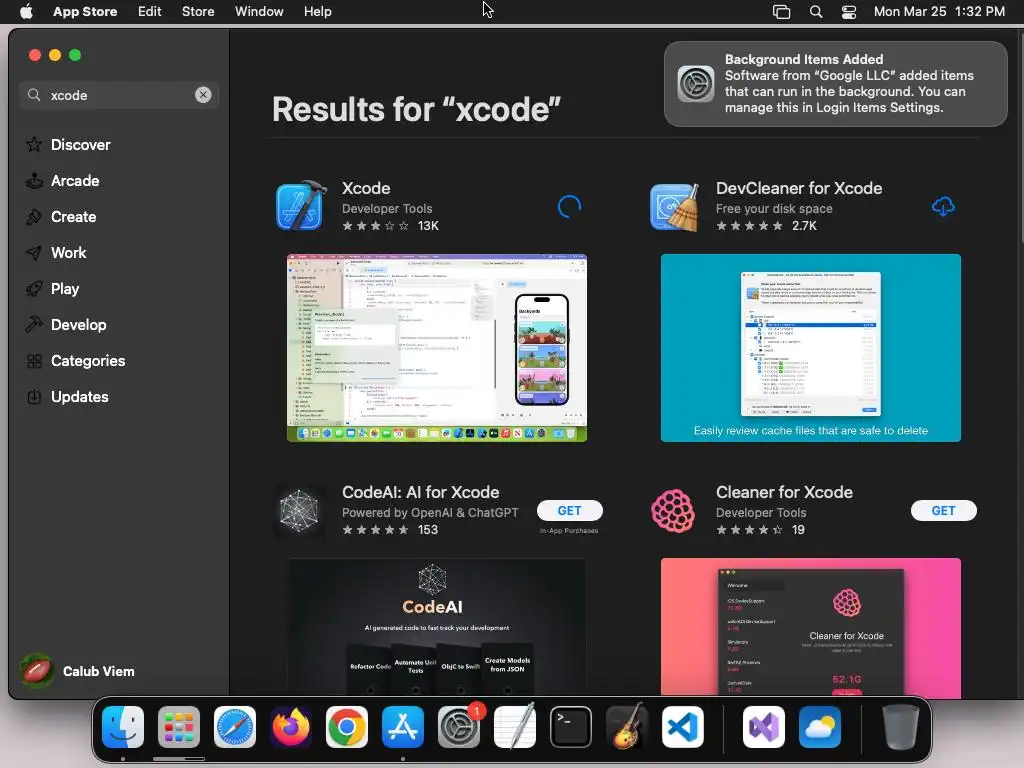Screen dimensions: 1024x768
Task: View the Xcode screenshot preview
Action: pyautogui.click(x=437, y=347)
